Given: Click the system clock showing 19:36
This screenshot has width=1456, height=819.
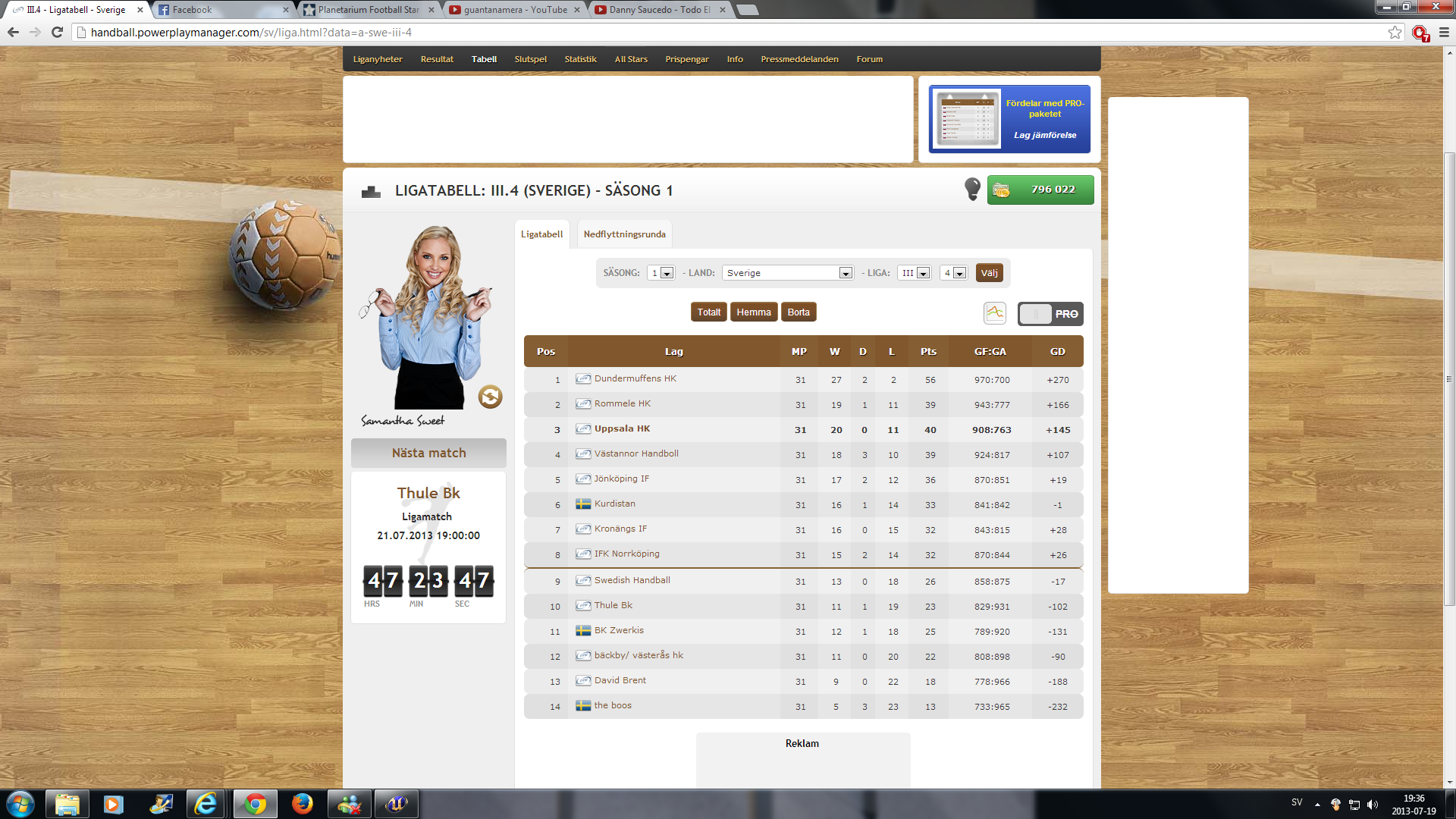Looking at the screenshot, I should pos(1414,799).
